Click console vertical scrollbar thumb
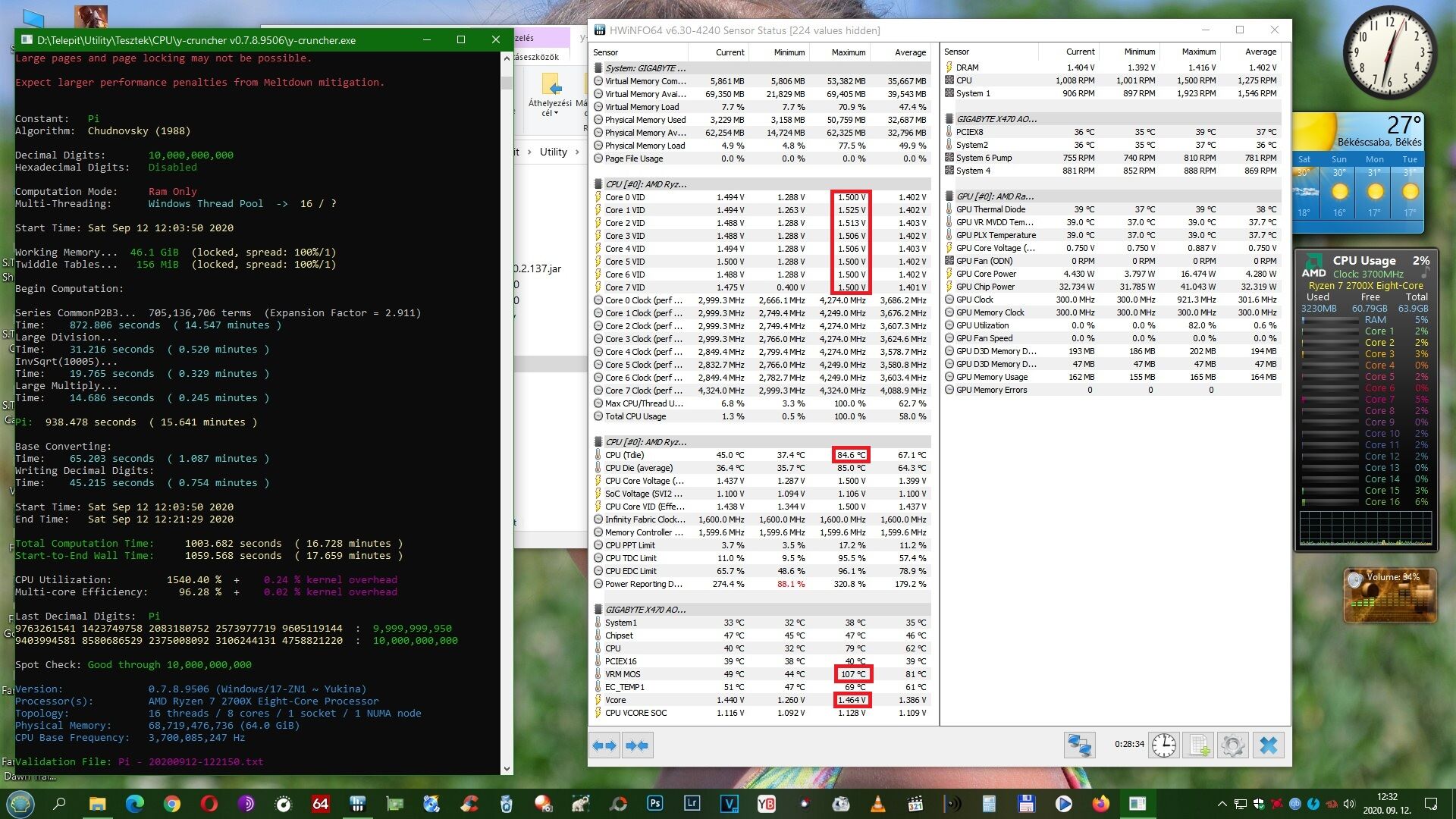This screenshot has height=819, width=1456. [x=507, y=82]
